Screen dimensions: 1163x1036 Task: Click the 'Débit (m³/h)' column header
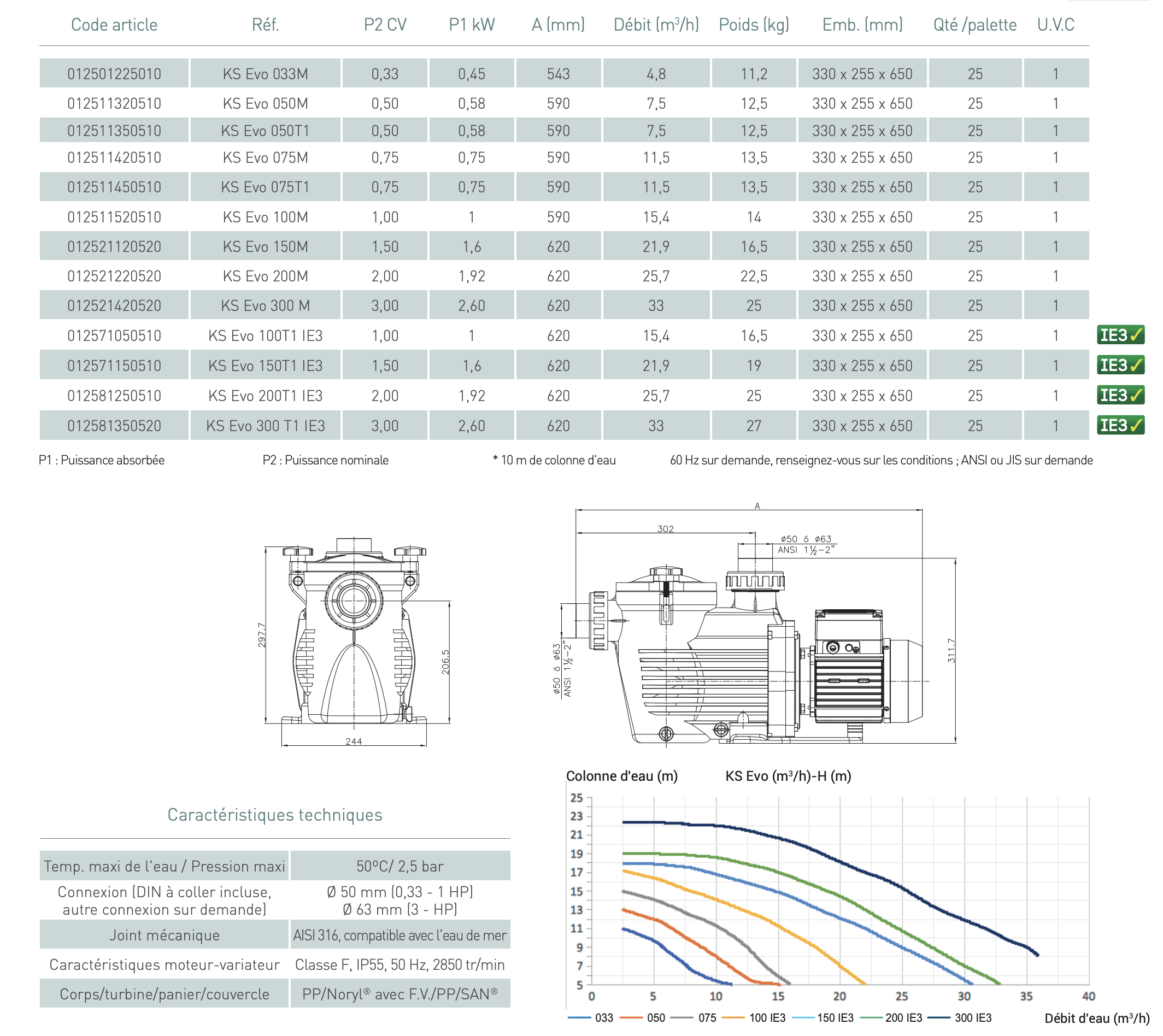tap(656, 25)
